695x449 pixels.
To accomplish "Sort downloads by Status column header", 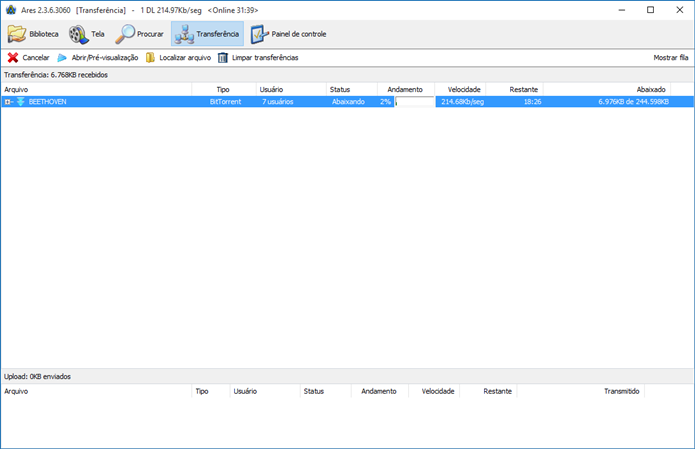I will 352,90.
